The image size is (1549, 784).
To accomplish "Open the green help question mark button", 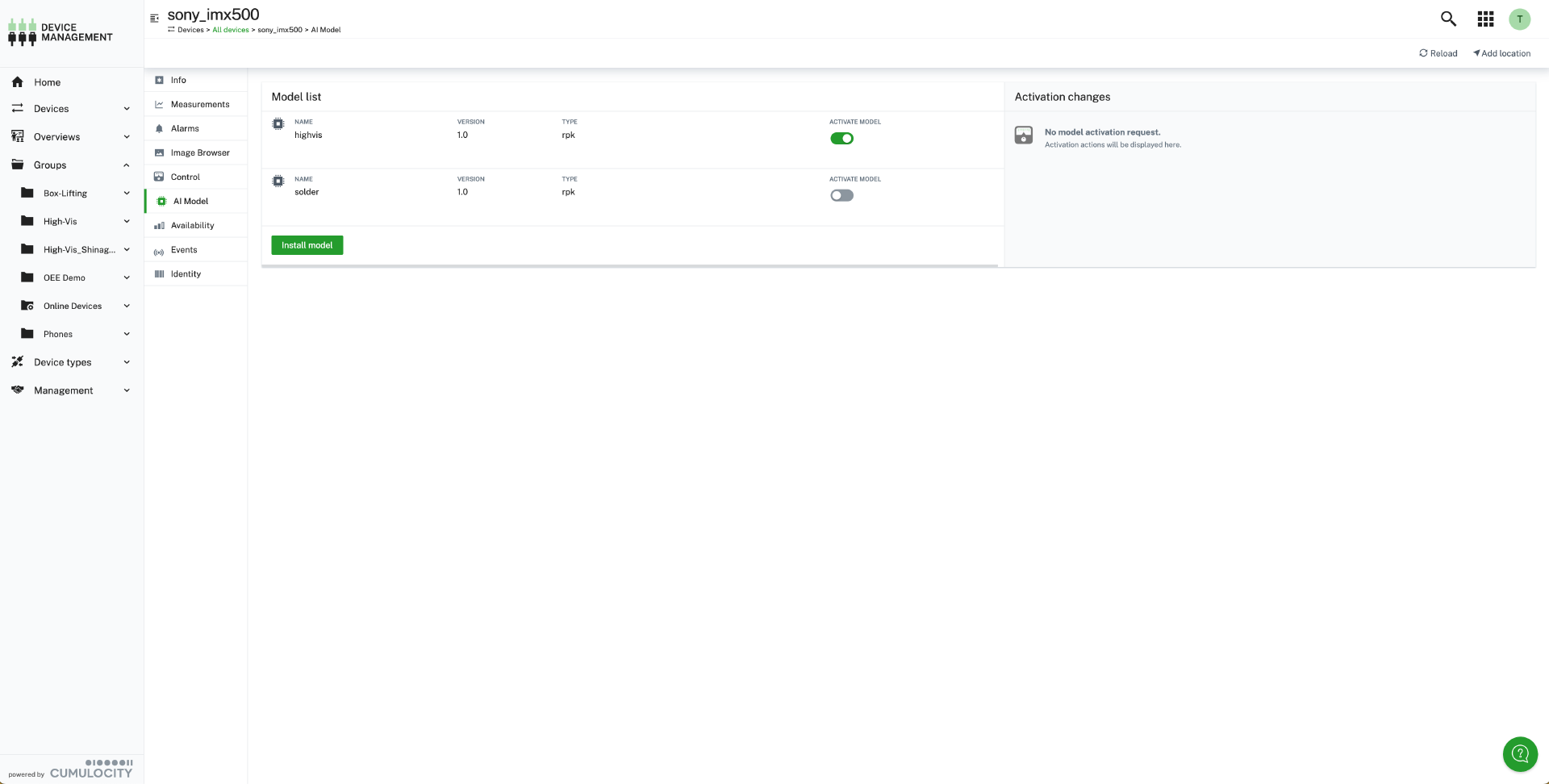I will click(x=1520, y=754).
